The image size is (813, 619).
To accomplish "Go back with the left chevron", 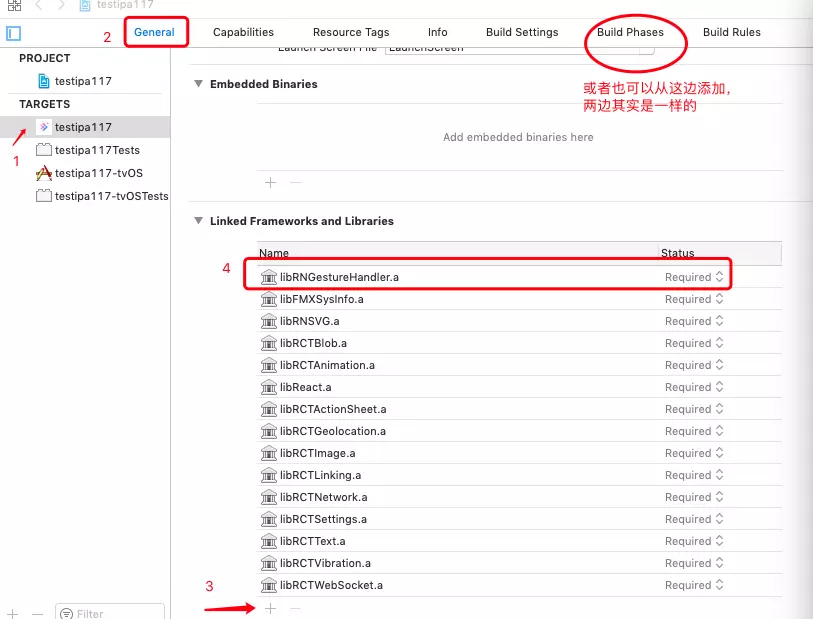I will tap(38, 5).
